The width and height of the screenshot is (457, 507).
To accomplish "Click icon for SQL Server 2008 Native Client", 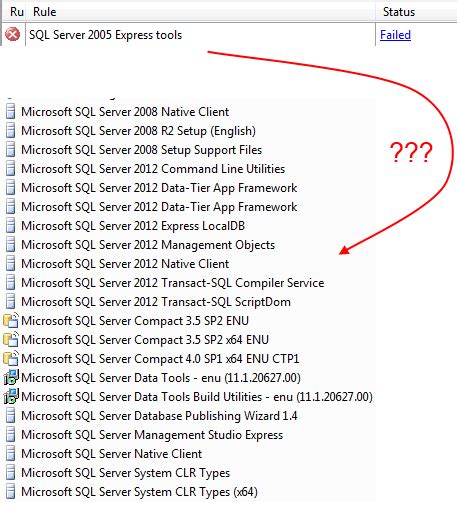I will (11, 111).
